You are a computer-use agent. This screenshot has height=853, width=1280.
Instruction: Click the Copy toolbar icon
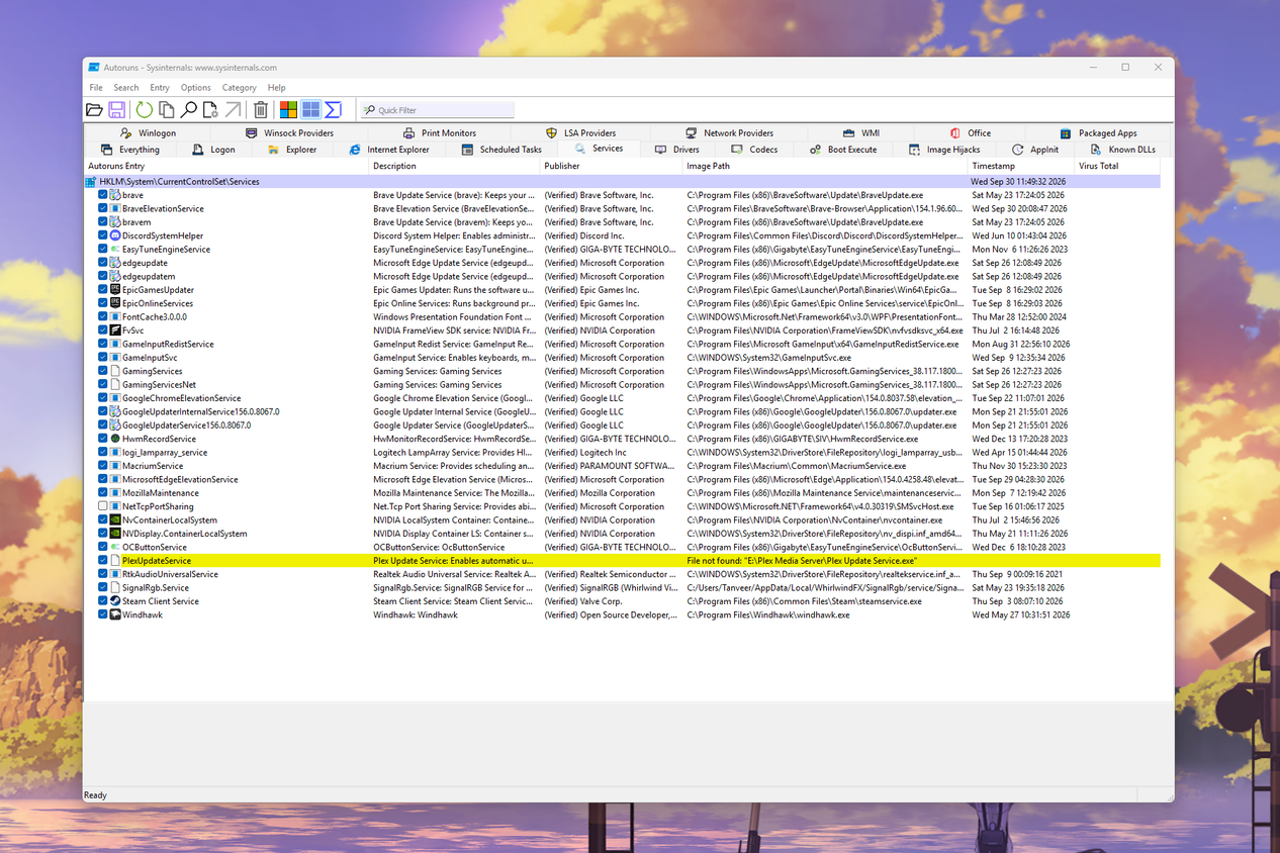(166, 109)
